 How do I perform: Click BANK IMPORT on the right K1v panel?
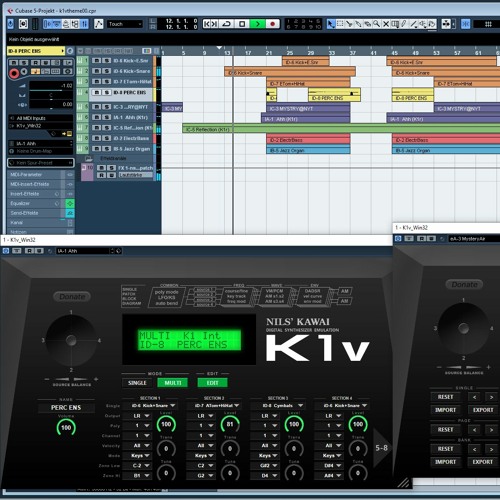[x=445, y=462]
